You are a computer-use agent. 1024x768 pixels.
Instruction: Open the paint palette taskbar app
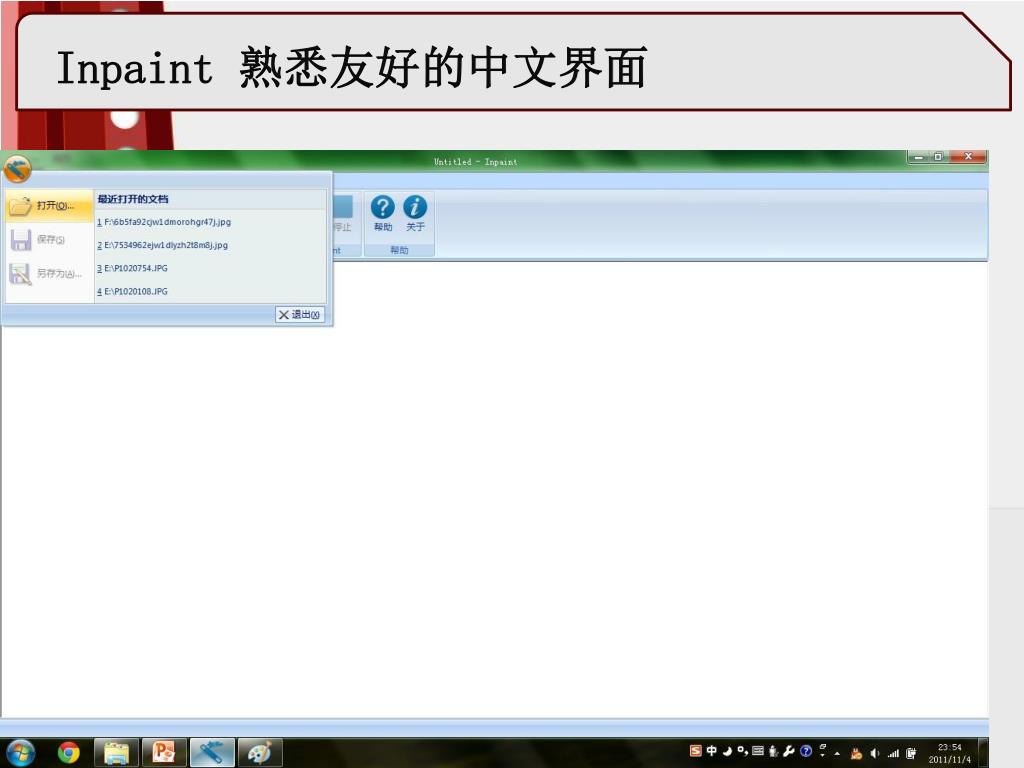259,753
